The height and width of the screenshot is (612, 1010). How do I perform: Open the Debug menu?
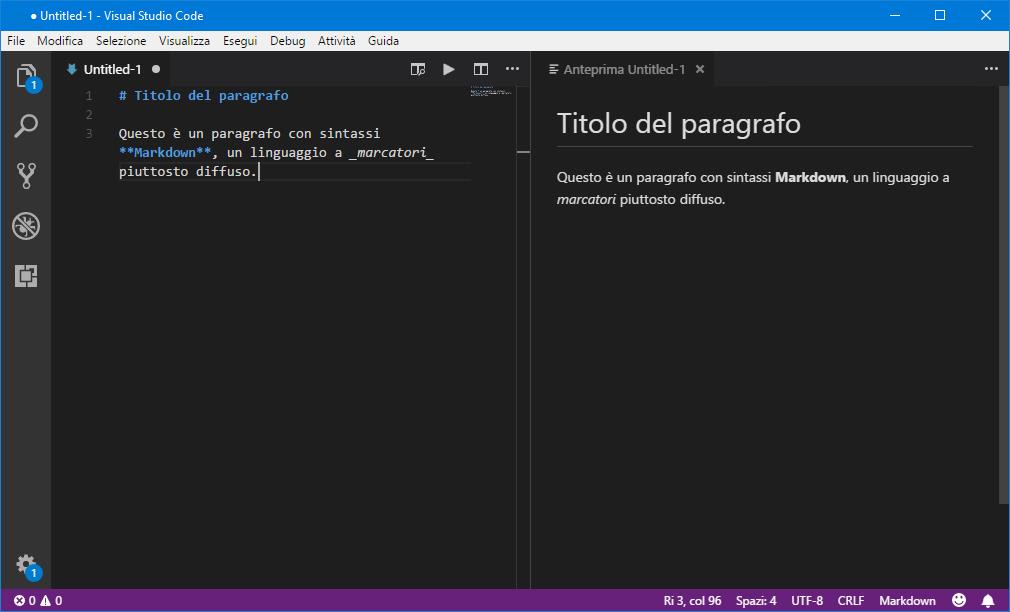[287, 41]
